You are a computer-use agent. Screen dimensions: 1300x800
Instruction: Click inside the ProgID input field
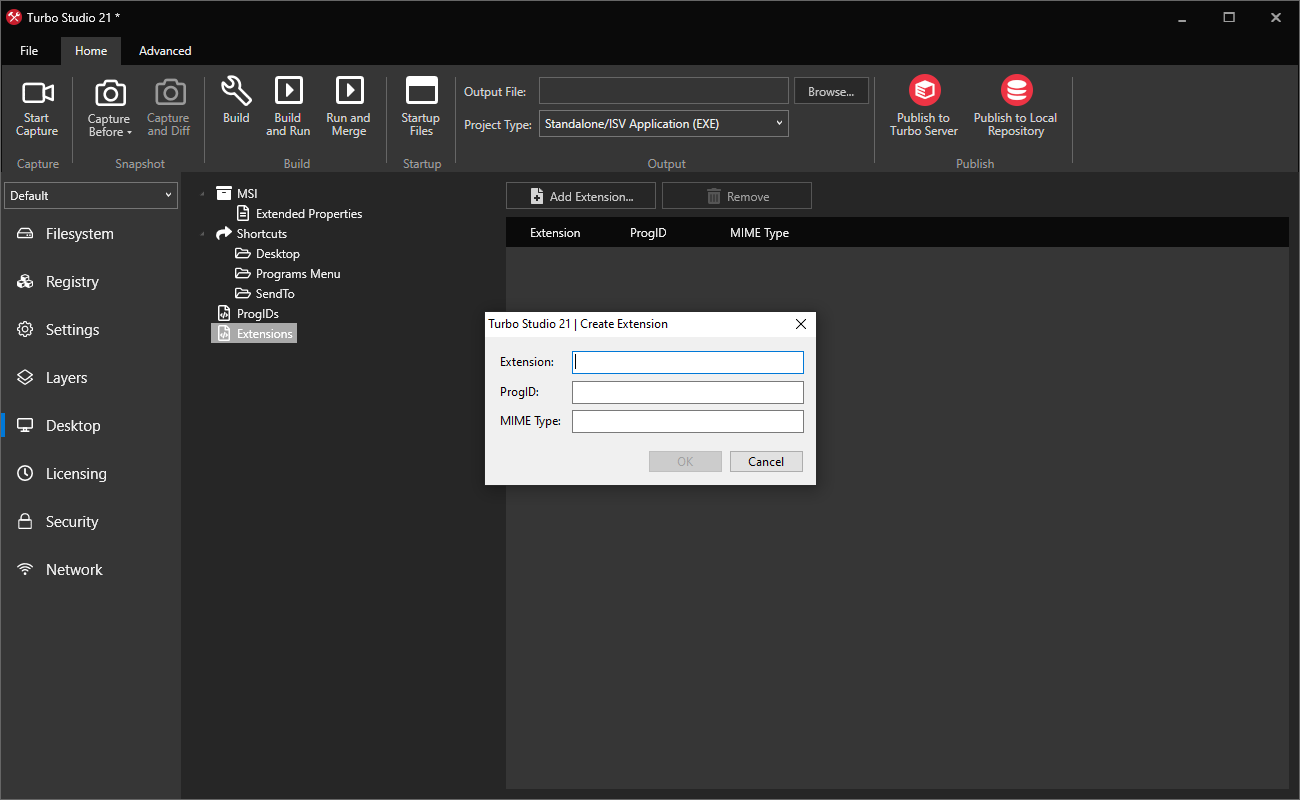(x=687, y=391)
